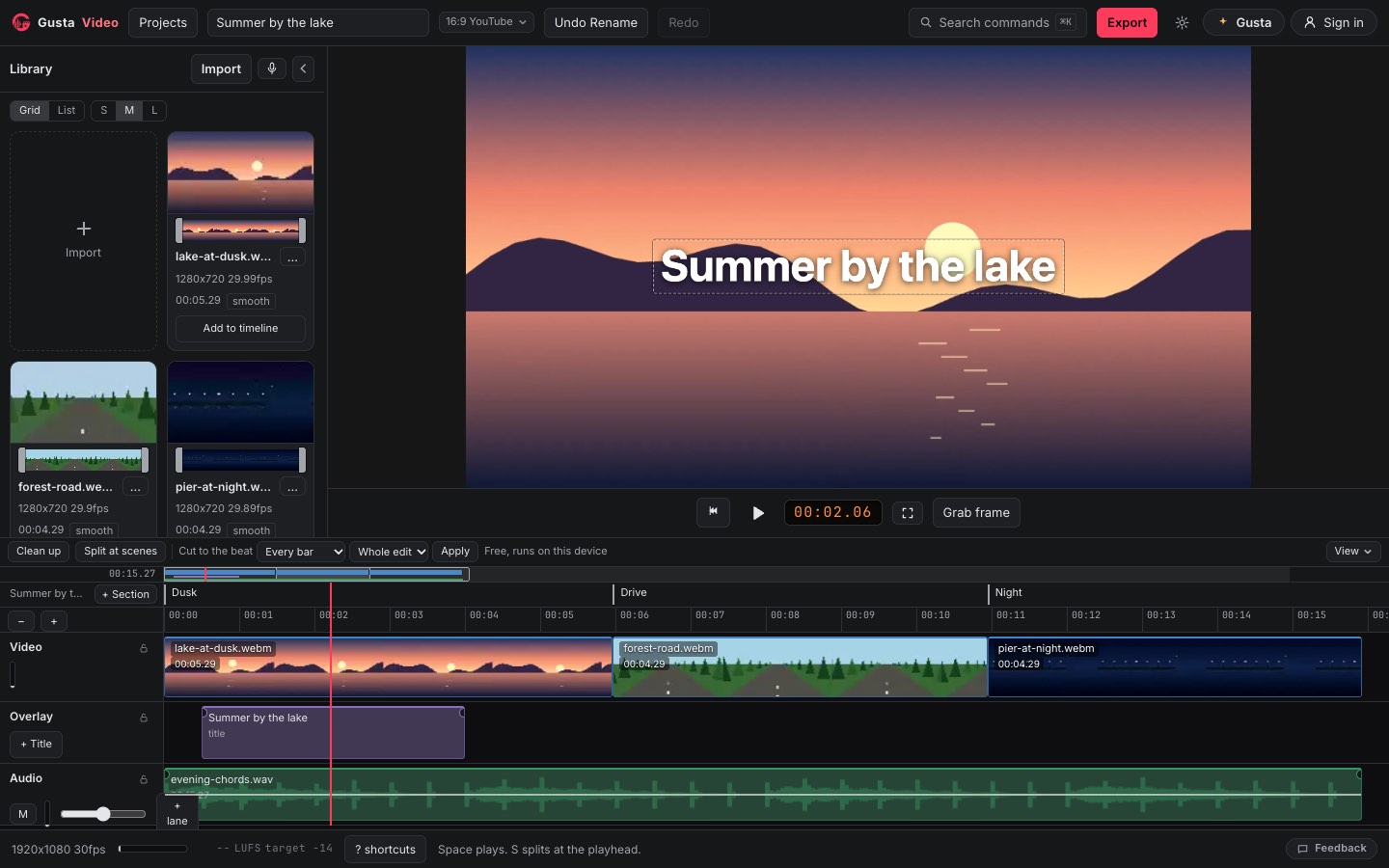The image size is (1389, 868).
Task: Edit the project title field
Action: [x=317, y=22]
